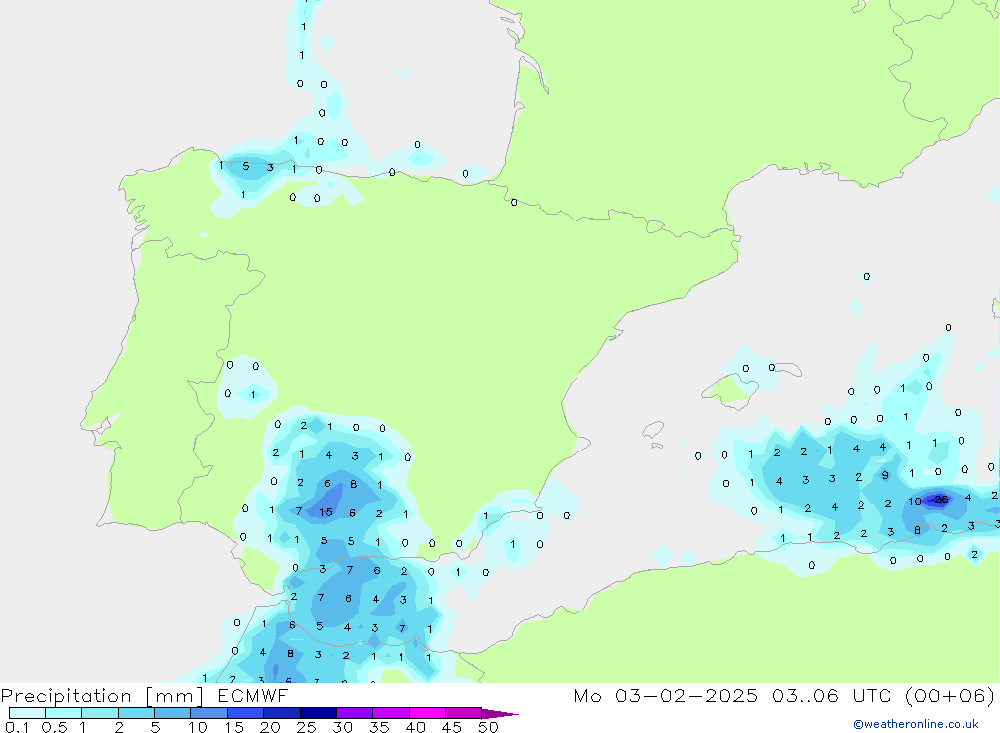The image size is (1000, 733).
Task: Click the 45–50 mm legend color swatch
Action: (463, 713)
